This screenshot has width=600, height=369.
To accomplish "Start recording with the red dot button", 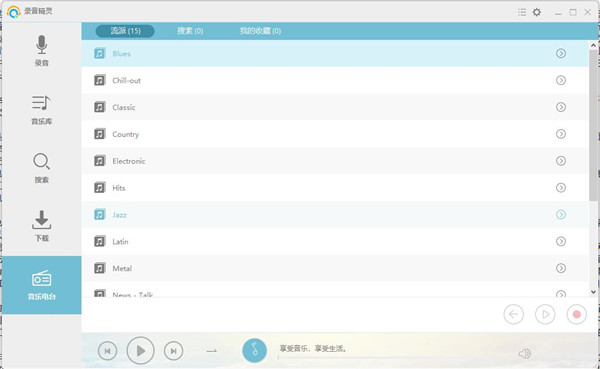I will click(577, 314).
